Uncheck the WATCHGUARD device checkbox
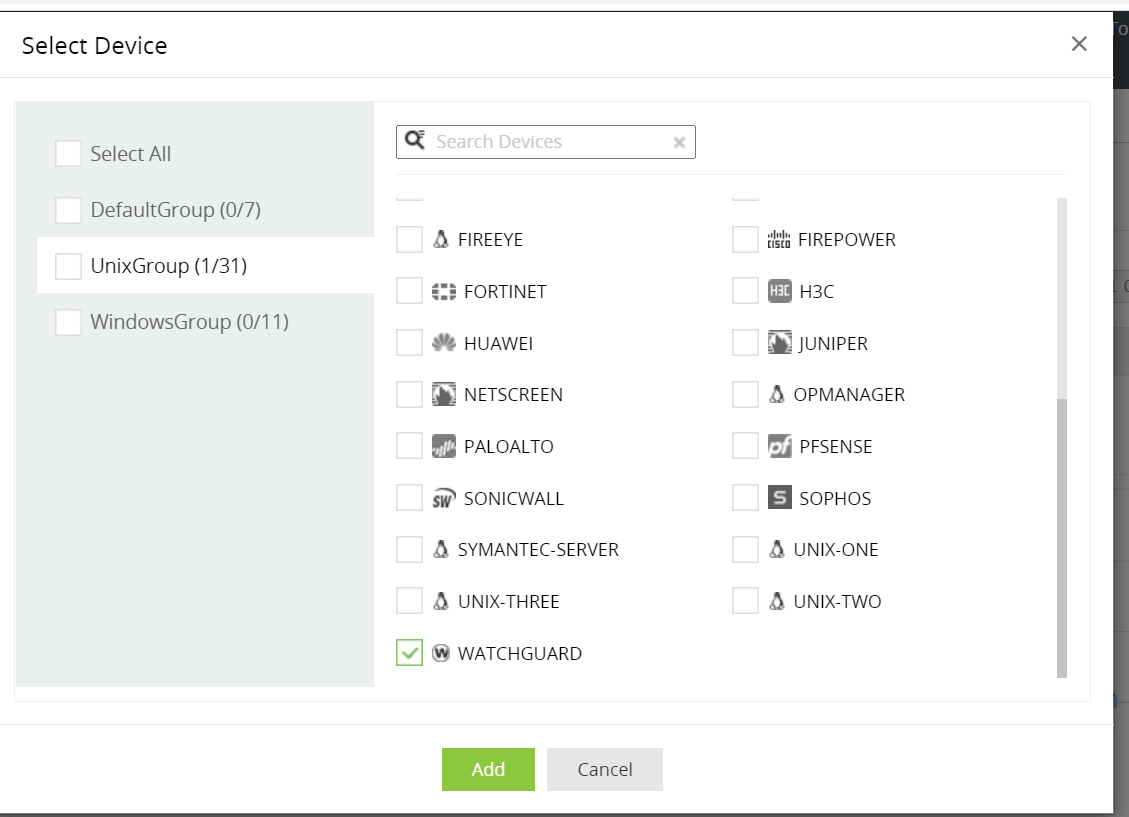 point(410,653)
